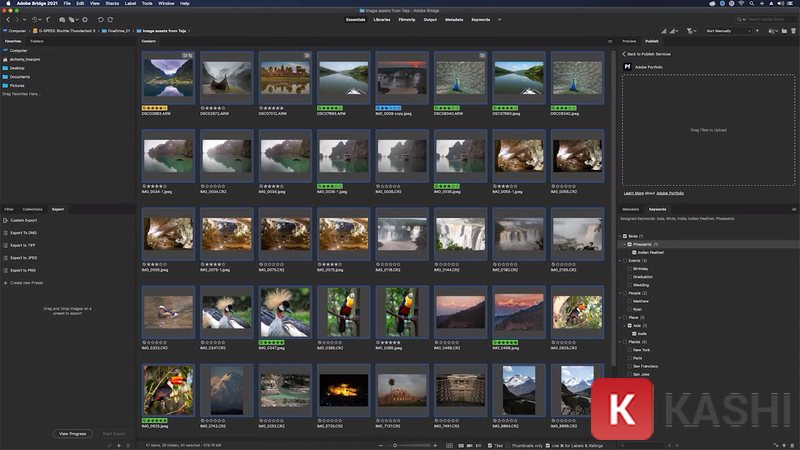Screen dimensions: 800x450
Task: Go Back to Publish Services
Action: [646, 54]
